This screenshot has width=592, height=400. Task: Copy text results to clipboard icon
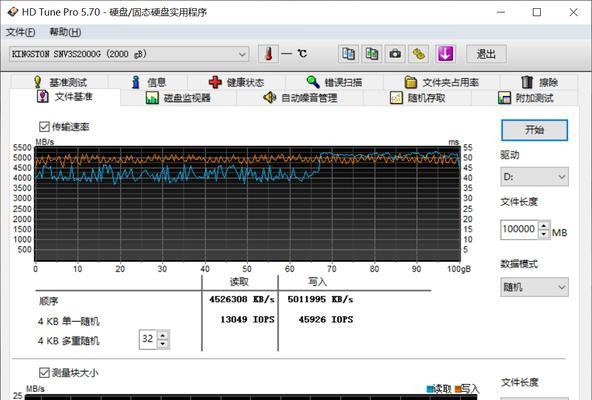coord(348,54)
